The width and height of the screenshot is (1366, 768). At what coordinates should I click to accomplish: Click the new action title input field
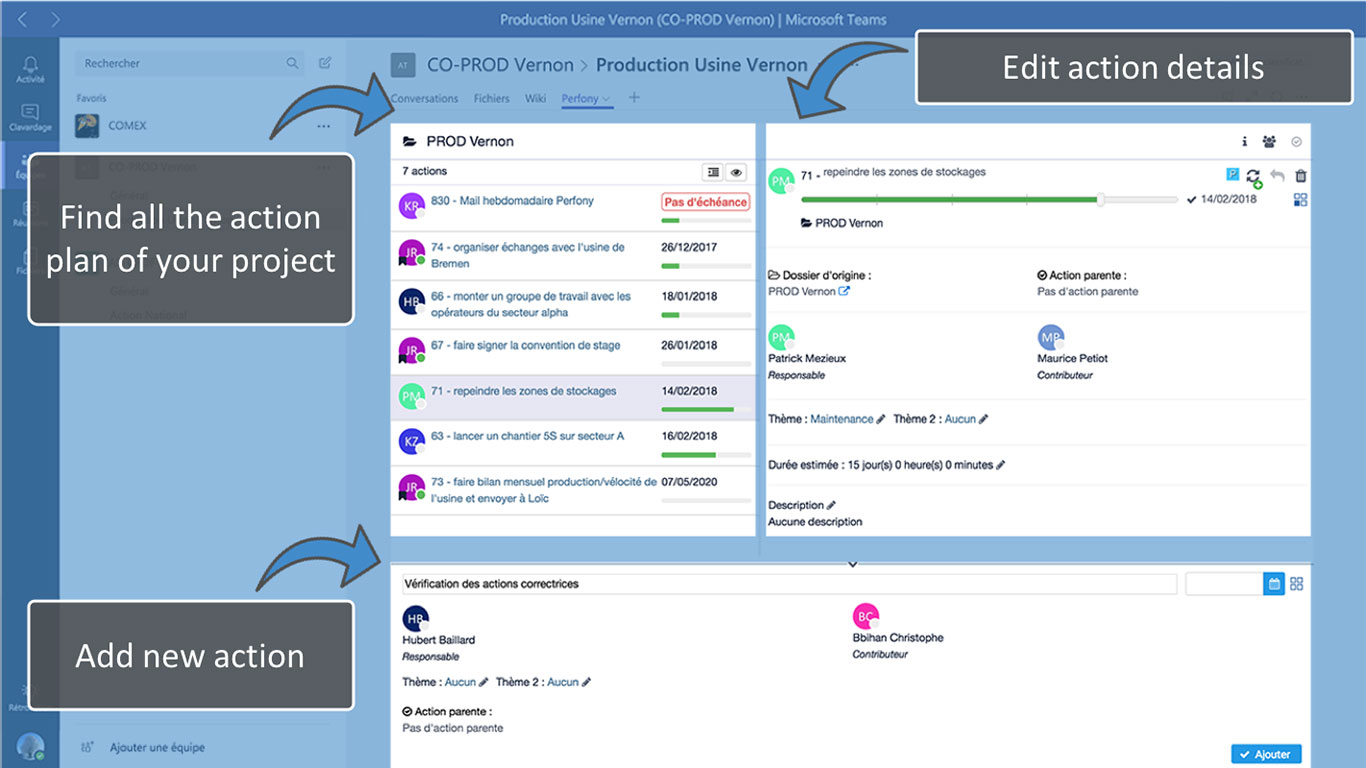click(x=788, y=583)
